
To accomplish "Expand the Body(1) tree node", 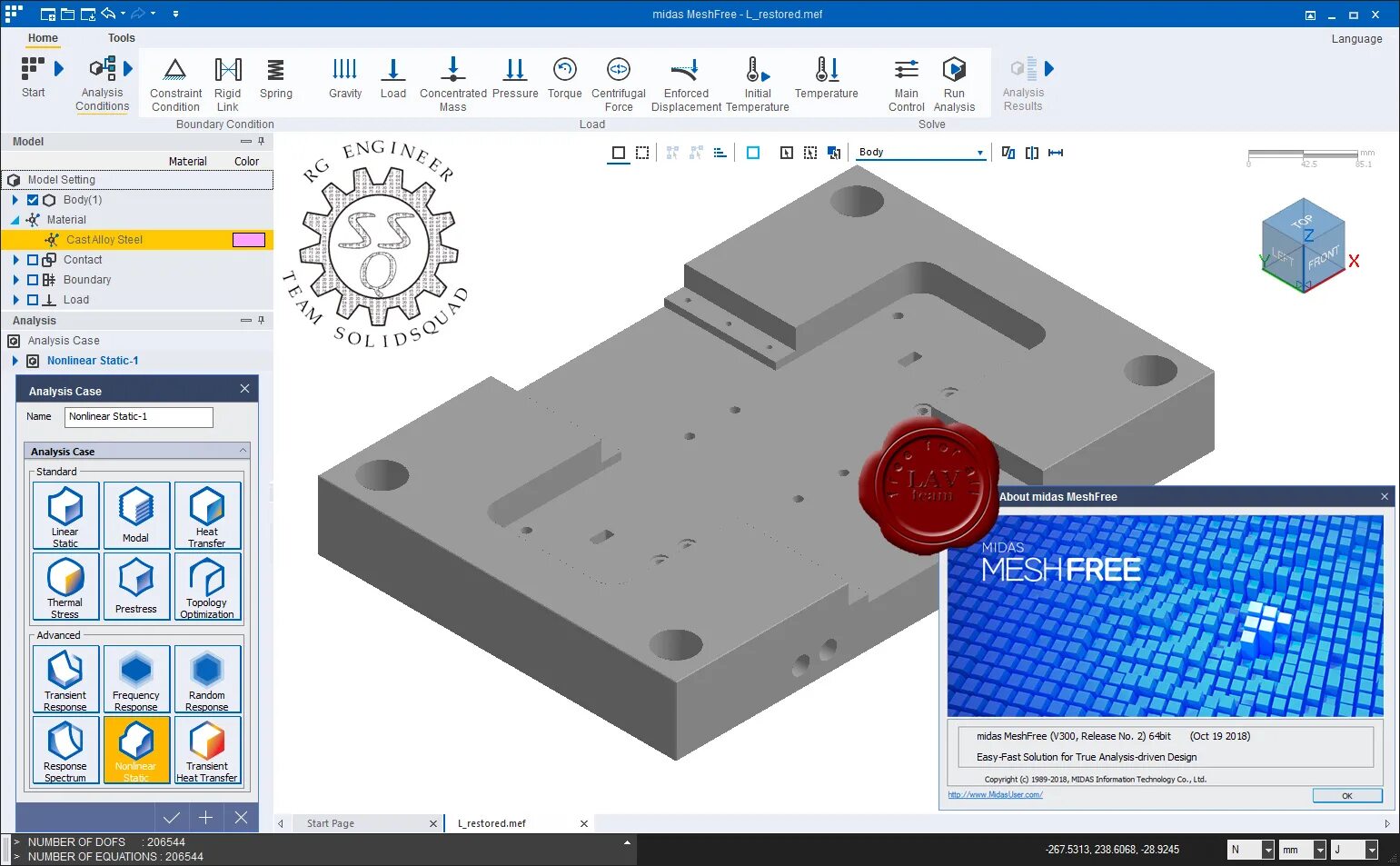I will (15, 200).
